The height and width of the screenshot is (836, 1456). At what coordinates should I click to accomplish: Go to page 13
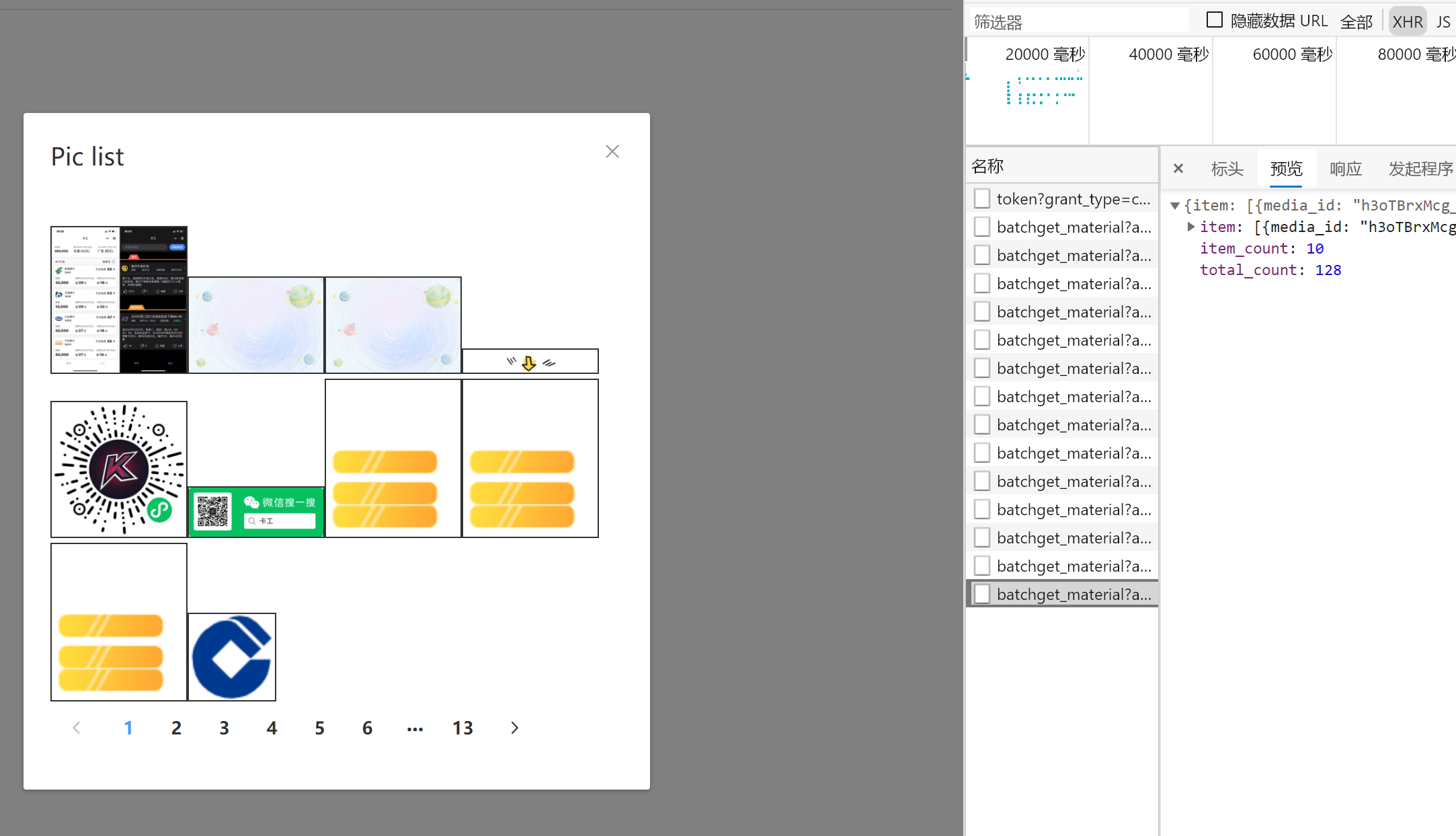click(462, 728)
